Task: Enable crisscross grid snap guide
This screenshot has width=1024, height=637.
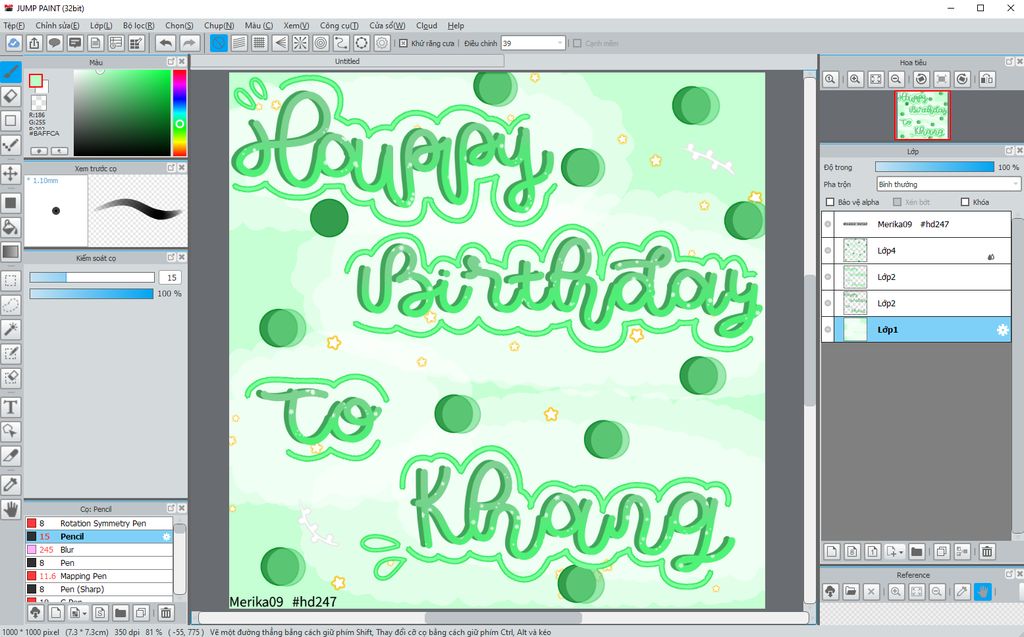Action: point(259,43)
